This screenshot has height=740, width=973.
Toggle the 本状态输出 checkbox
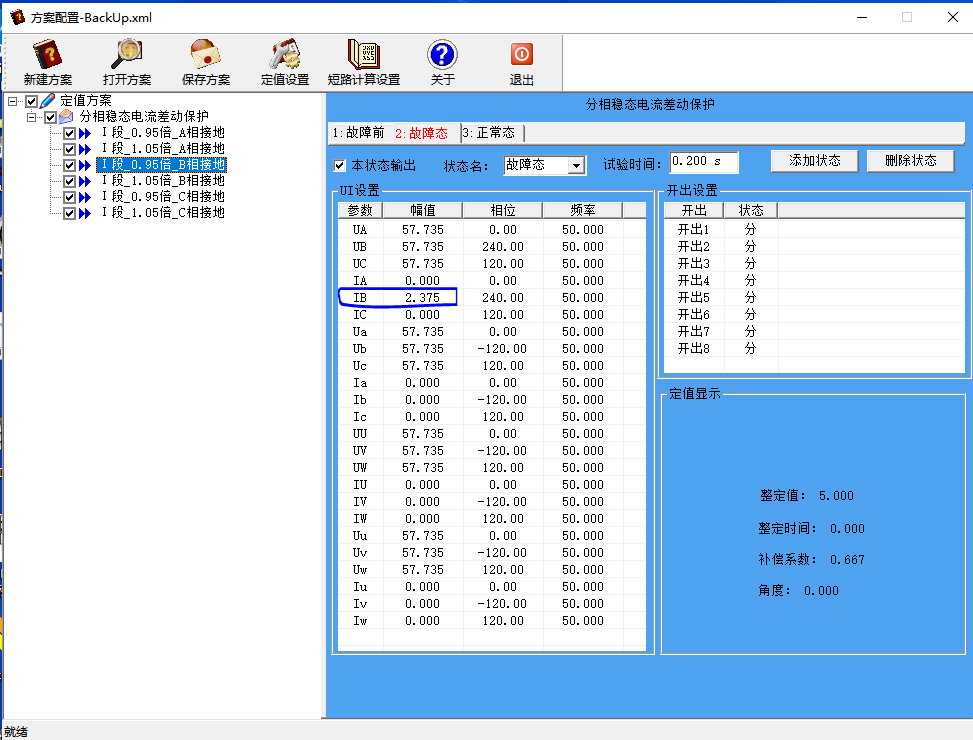point(340,165)
